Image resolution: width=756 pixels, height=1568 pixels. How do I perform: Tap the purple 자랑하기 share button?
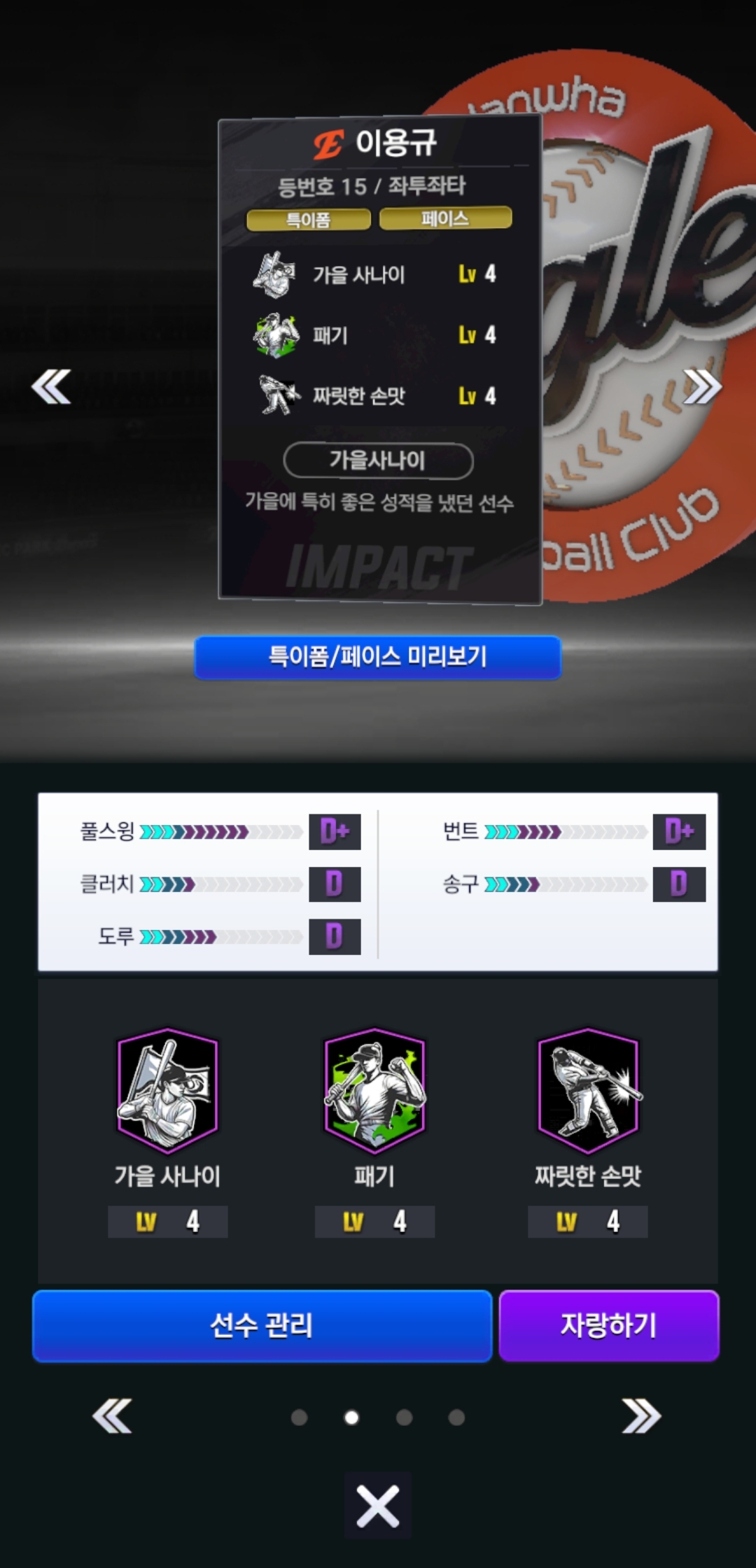pos(609,1326)
